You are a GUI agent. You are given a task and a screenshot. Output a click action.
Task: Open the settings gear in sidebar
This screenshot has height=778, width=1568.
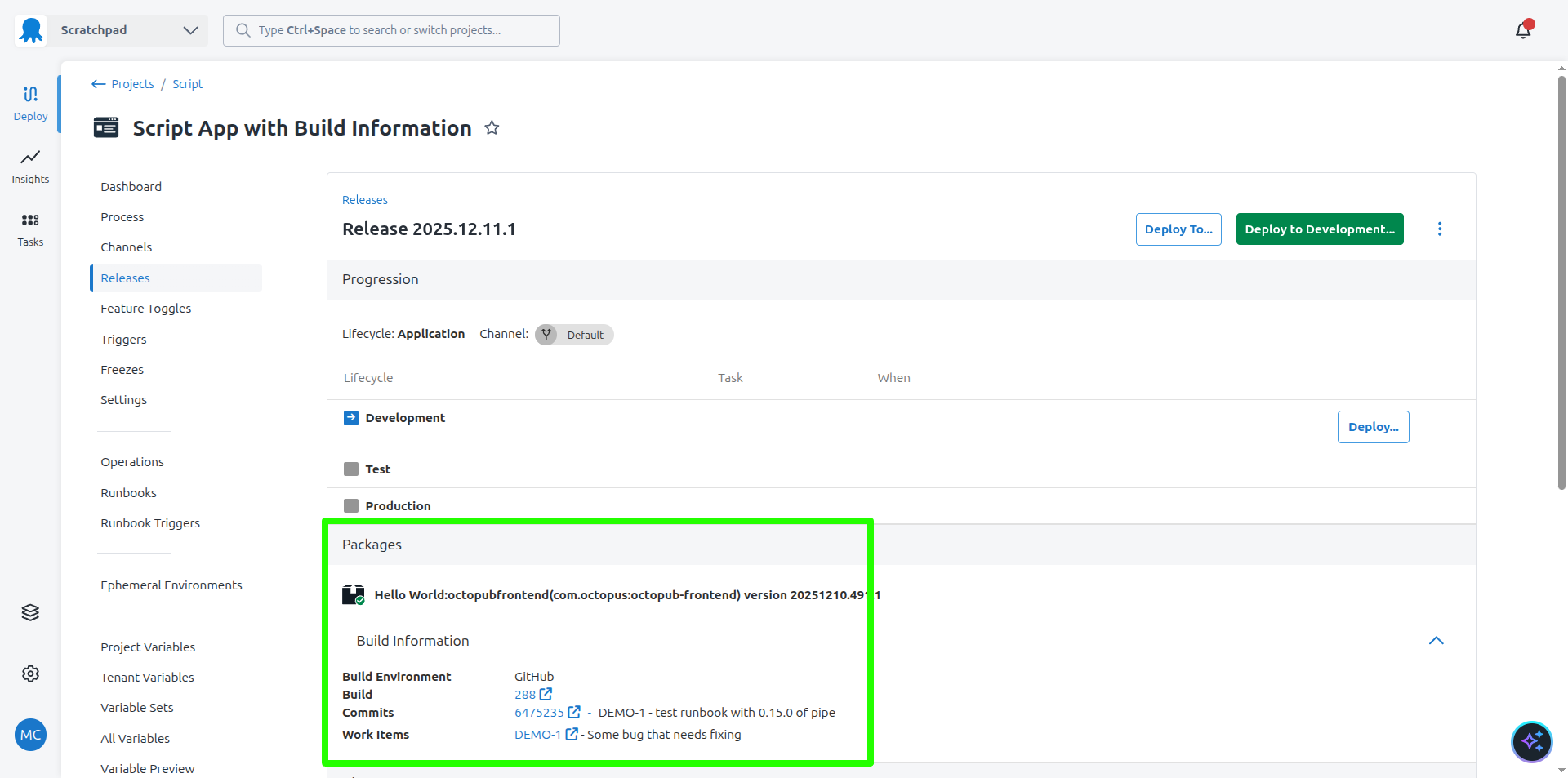[x=30, y=674]
